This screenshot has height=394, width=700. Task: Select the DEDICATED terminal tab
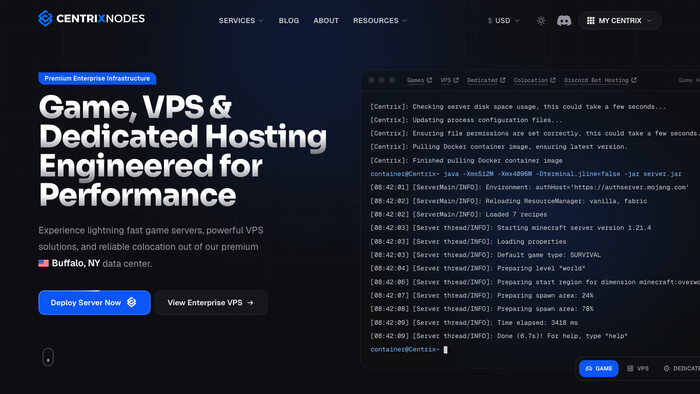[681, 369]
